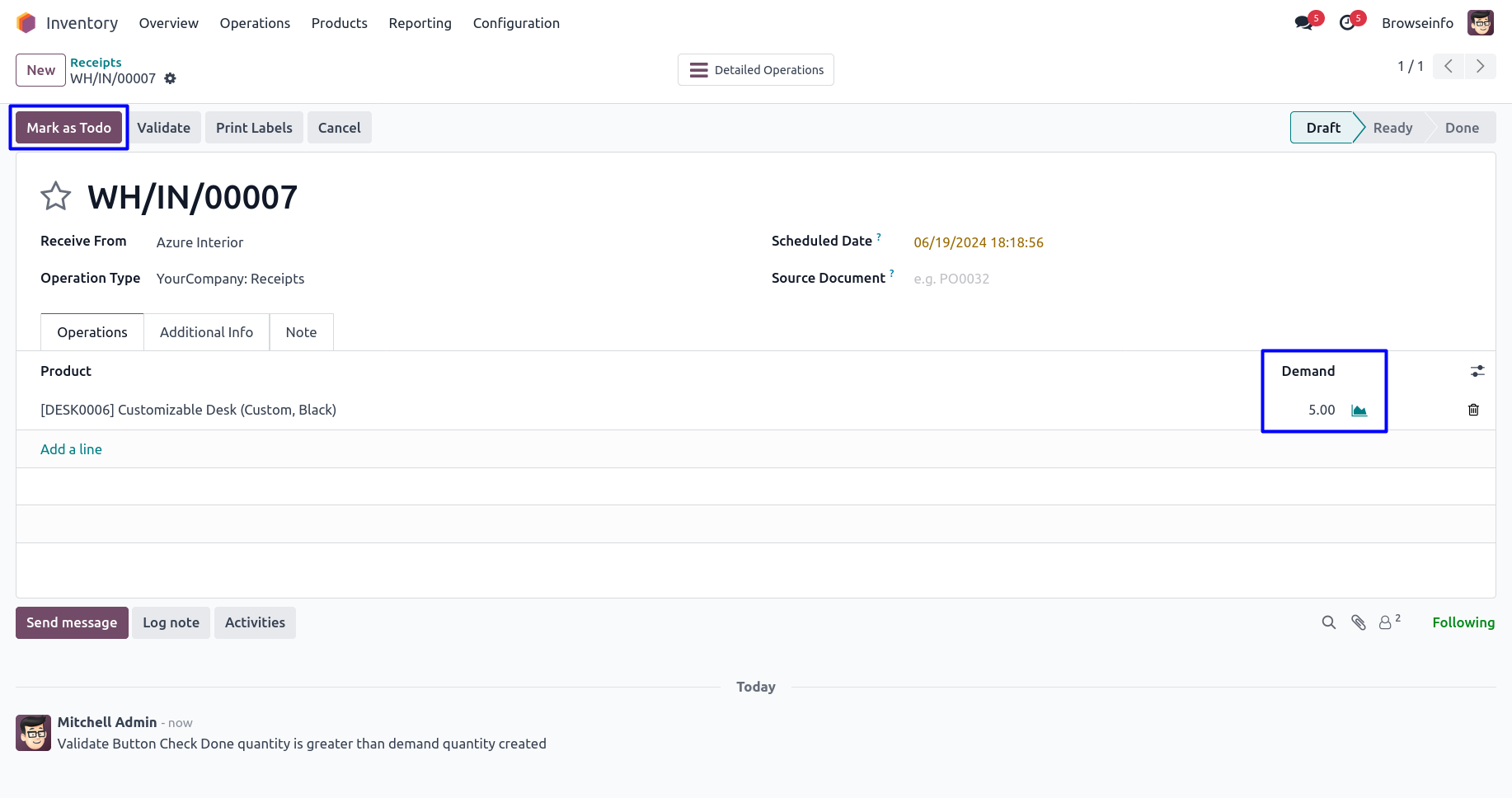This screenshot has height=798, width=1512.
Task: Open the chat messages icon in navbar
Action: click(1303, 23)
